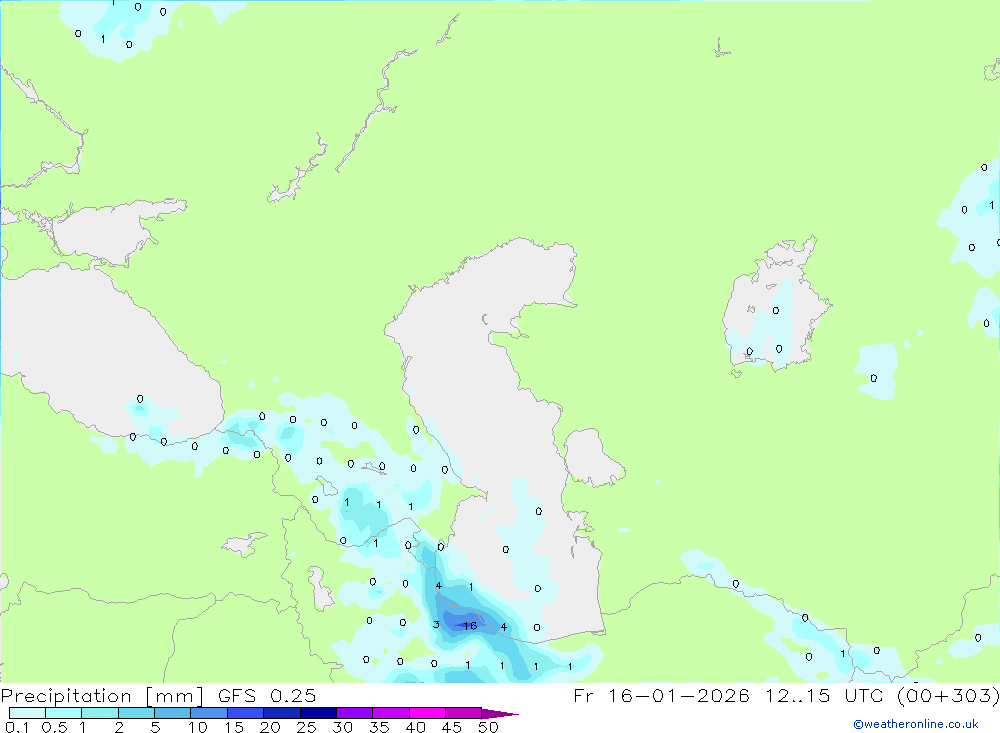Click the '(00+303)' forecast offset text
The height and width of the screenshot is (733, 1000).
pos(948,695)
